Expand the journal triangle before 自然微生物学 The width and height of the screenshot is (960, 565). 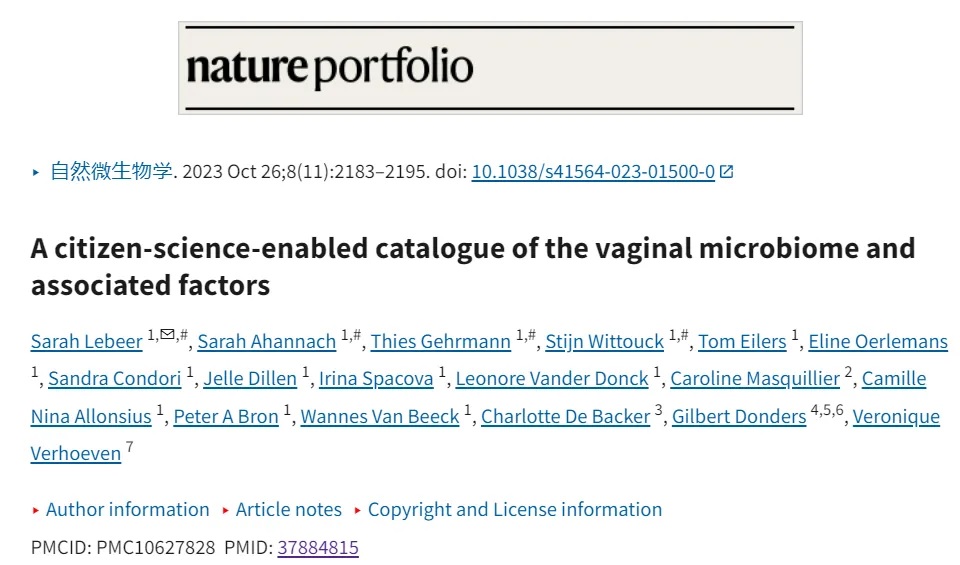tap(36, 173)
